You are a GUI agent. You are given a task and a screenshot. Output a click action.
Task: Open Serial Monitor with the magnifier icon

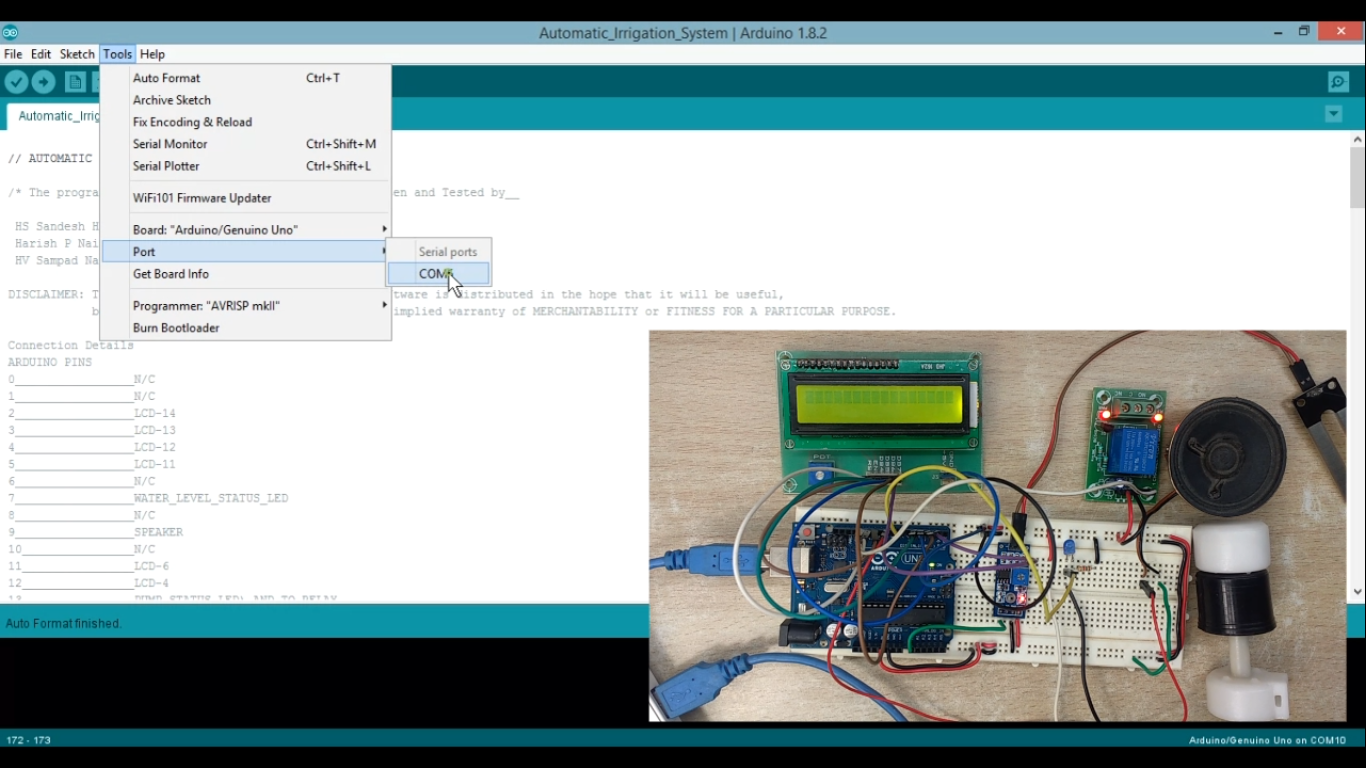(x=1338, y=81)
